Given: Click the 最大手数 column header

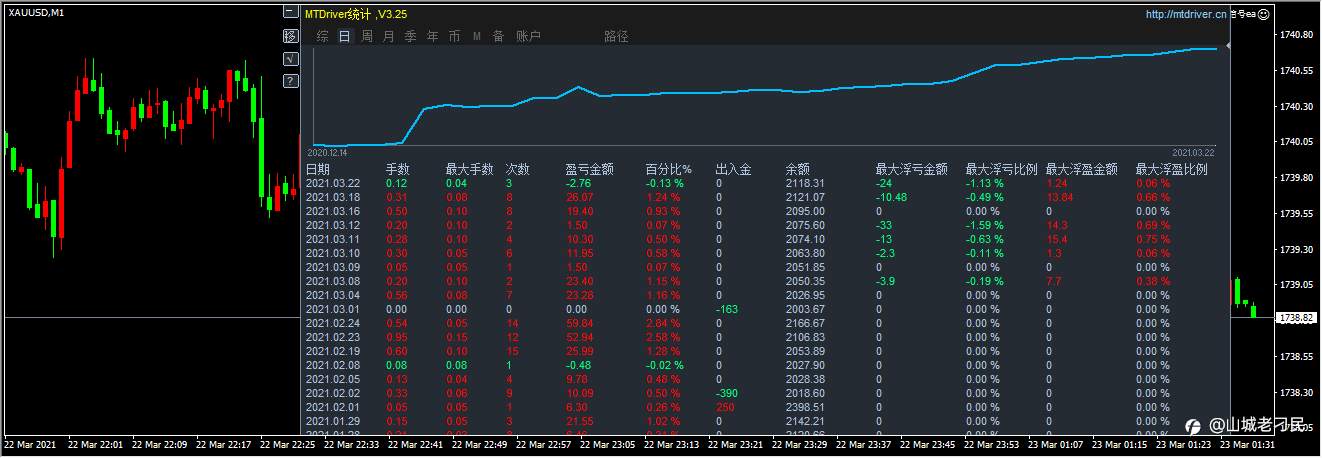Looking at the screenshot, I should tap(469, 169).
